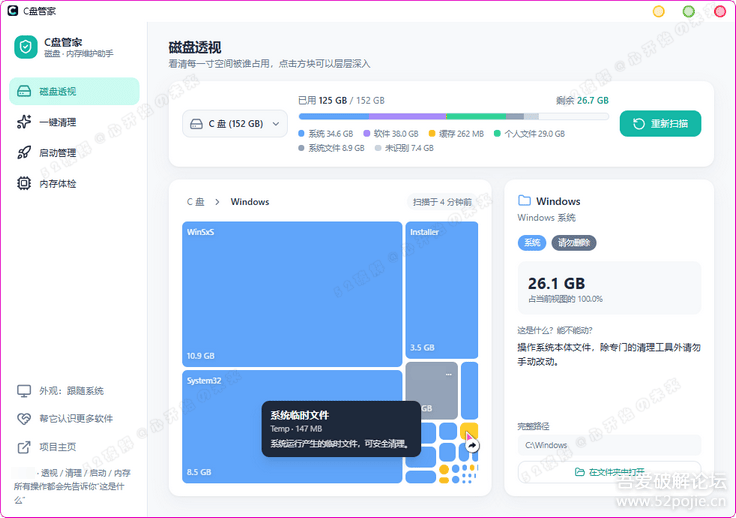Click the tall narrow blue block right of gray block

tap(469, 390)
